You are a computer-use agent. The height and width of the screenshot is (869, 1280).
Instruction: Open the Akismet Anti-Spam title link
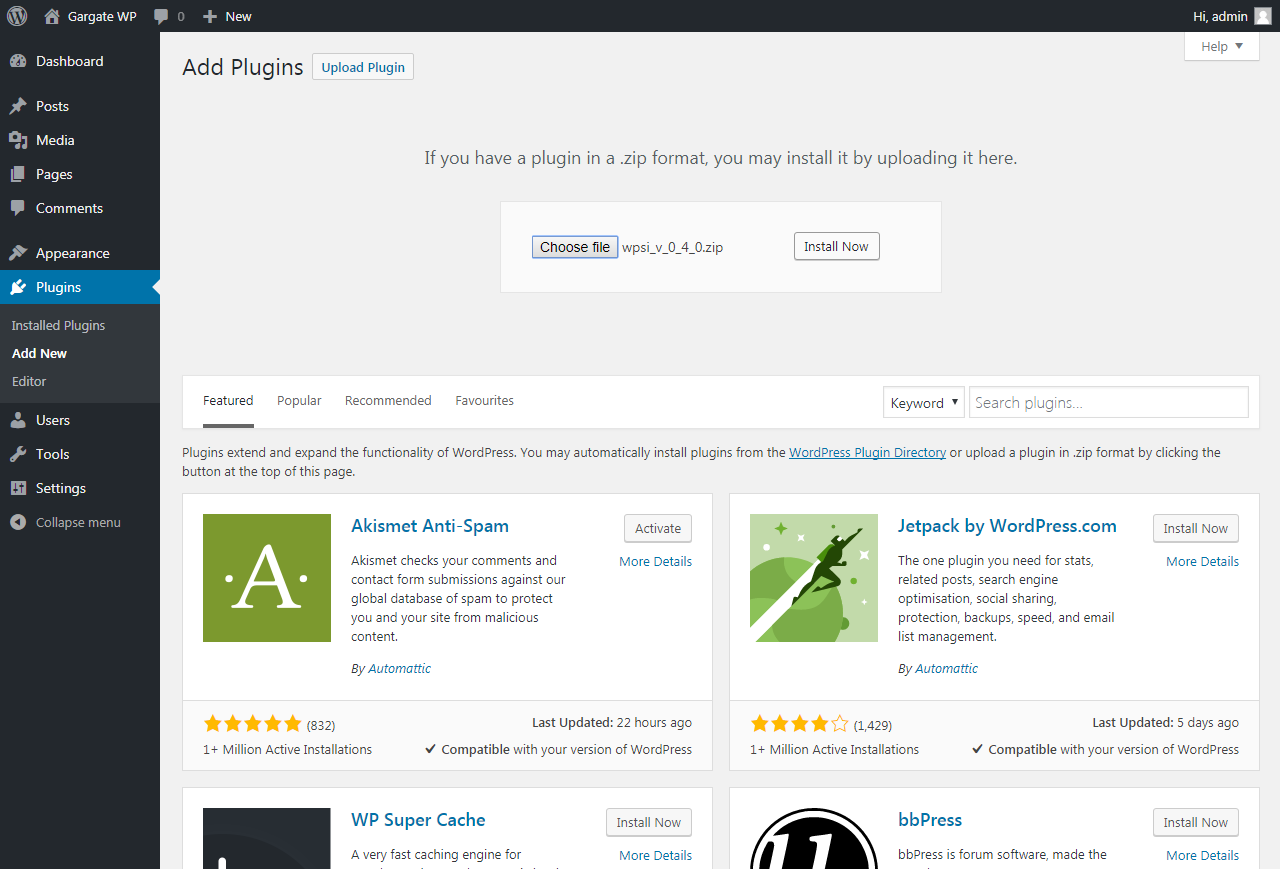click(x=430, y=526)
